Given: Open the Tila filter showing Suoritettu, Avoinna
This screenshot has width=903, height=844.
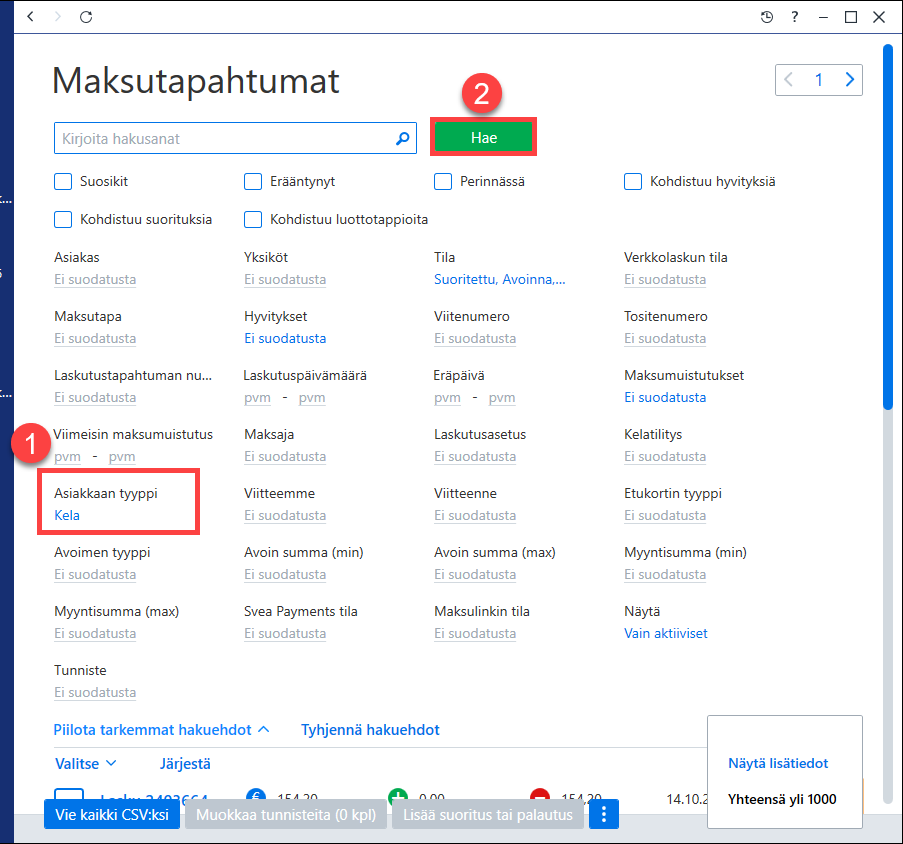Looking at the screenshot, I should point(499,279).
